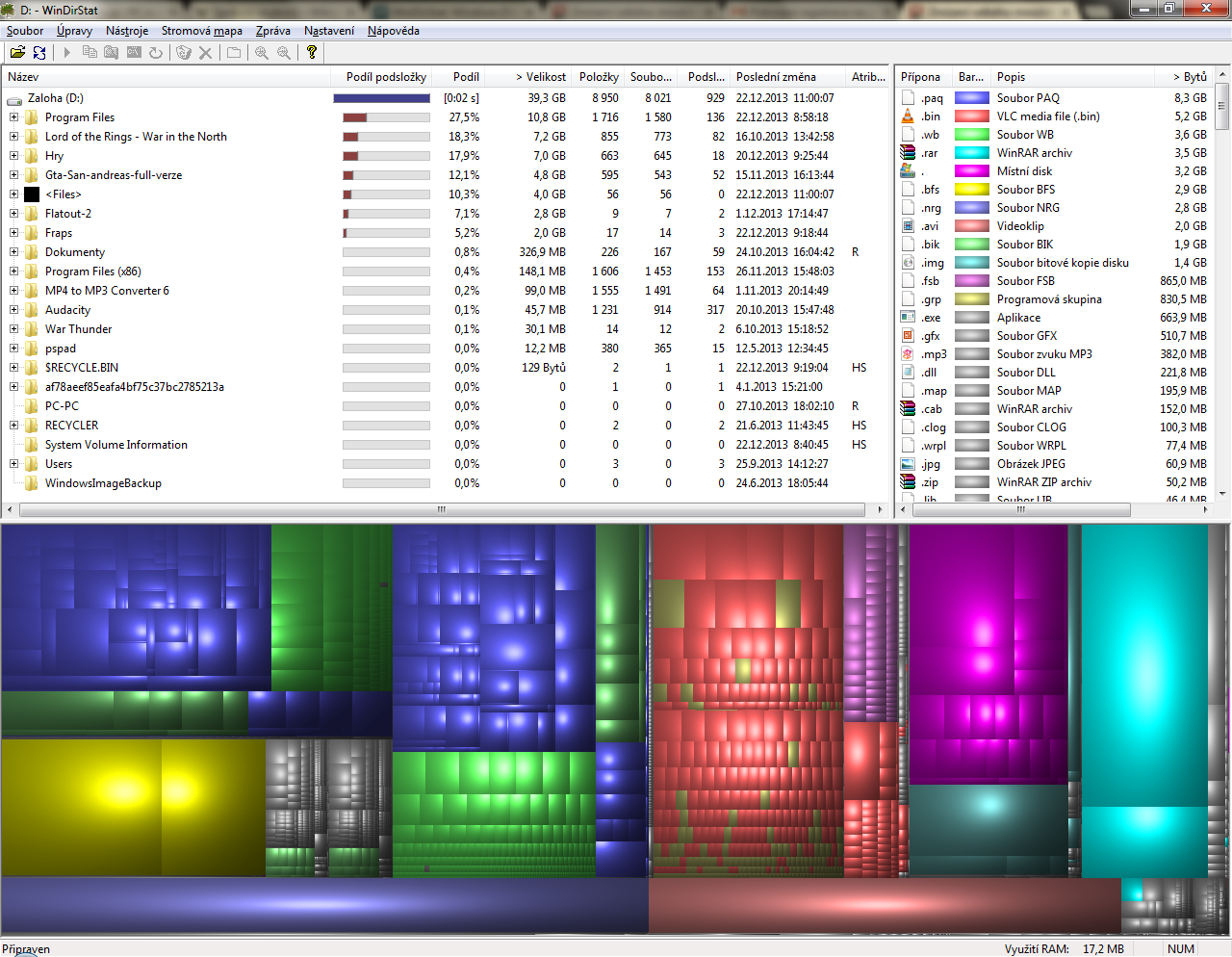Click the Copy path toolbar icon
The width and height of the screenshot is (1232, 957).
90,53
